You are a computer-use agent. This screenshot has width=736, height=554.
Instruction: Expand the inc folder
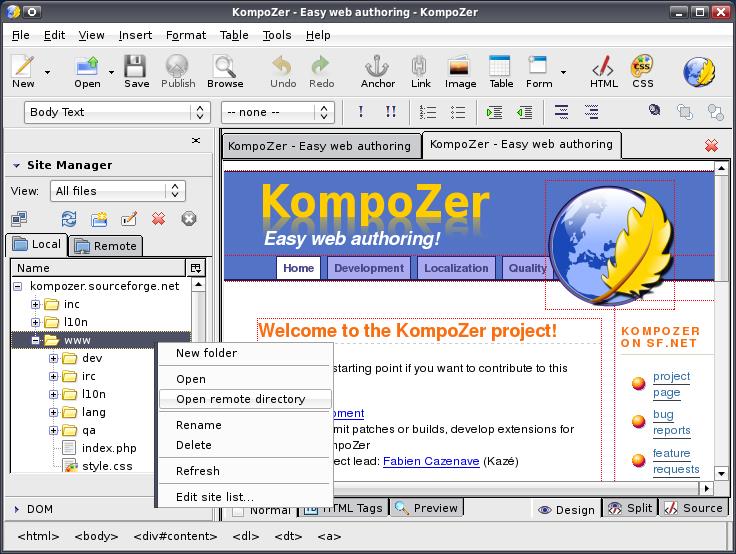pyautogui.click(x=35, y=304)
